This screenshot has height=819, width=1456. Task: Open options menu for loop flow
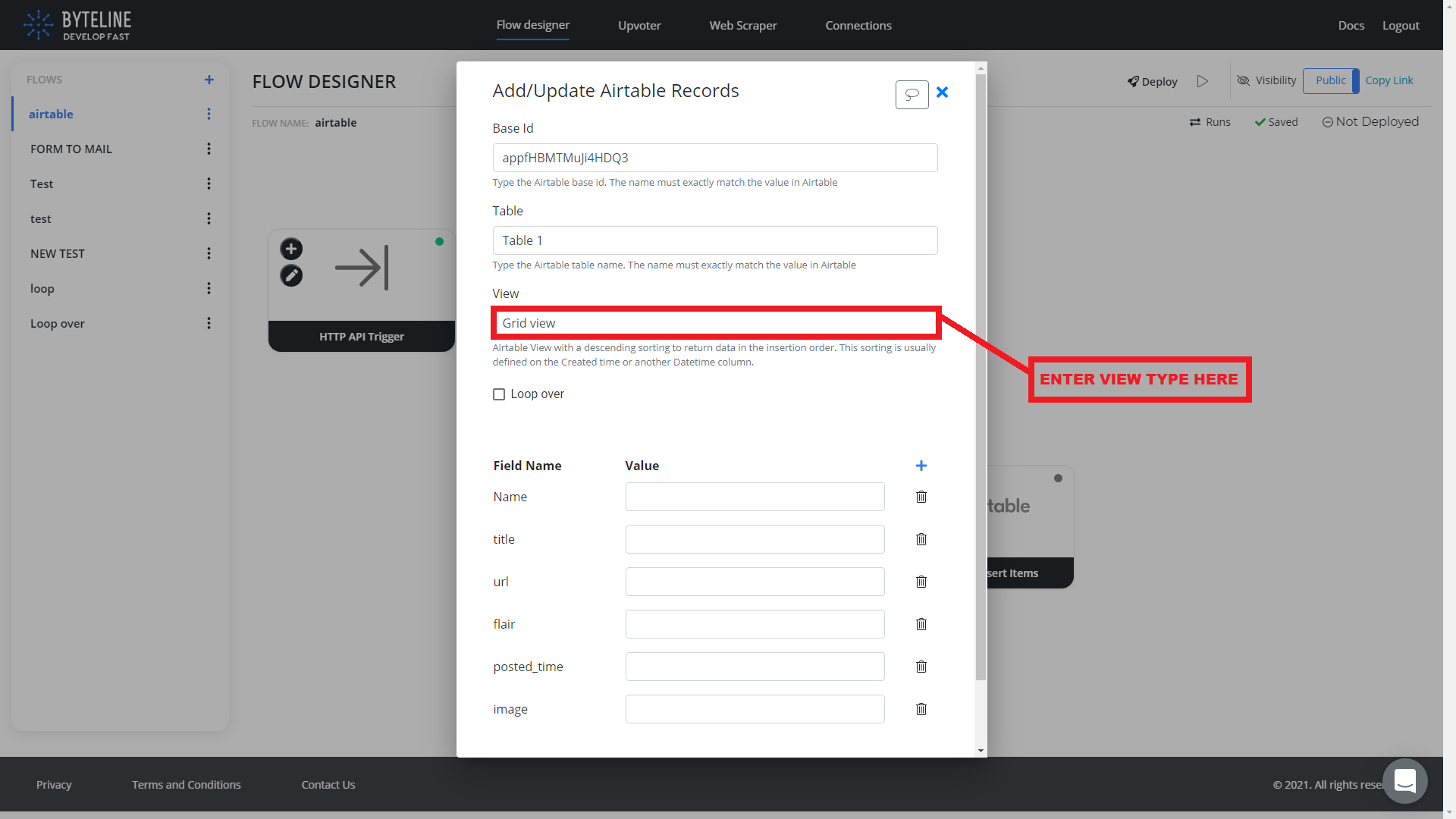[209, 288]
